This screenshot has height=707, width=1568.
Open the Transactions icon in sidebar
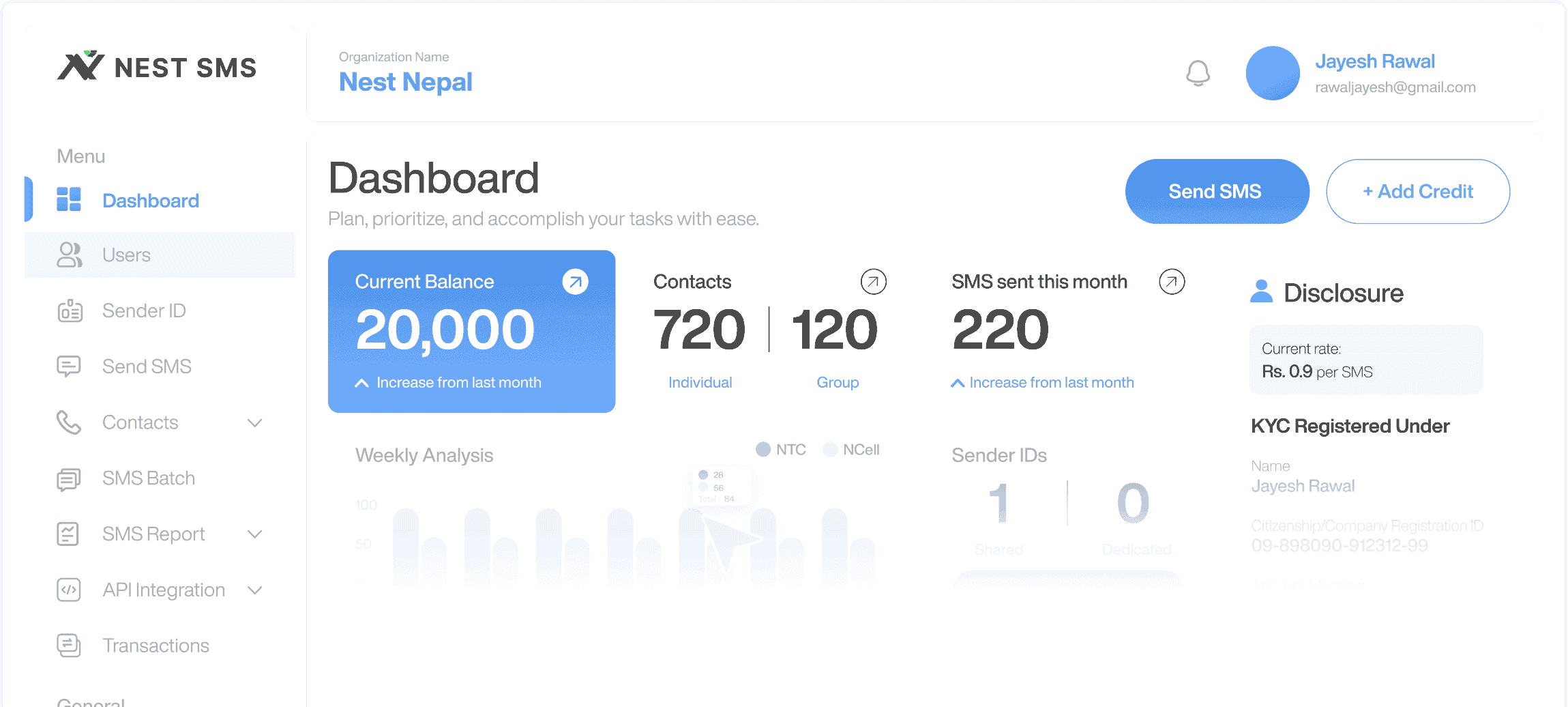point(68,645)
